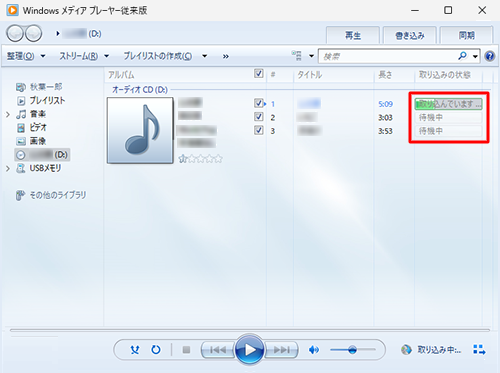Screen dimensions: 500x373
Task: Show more toolbar commands chevron
Action: (x=226, y=56)
